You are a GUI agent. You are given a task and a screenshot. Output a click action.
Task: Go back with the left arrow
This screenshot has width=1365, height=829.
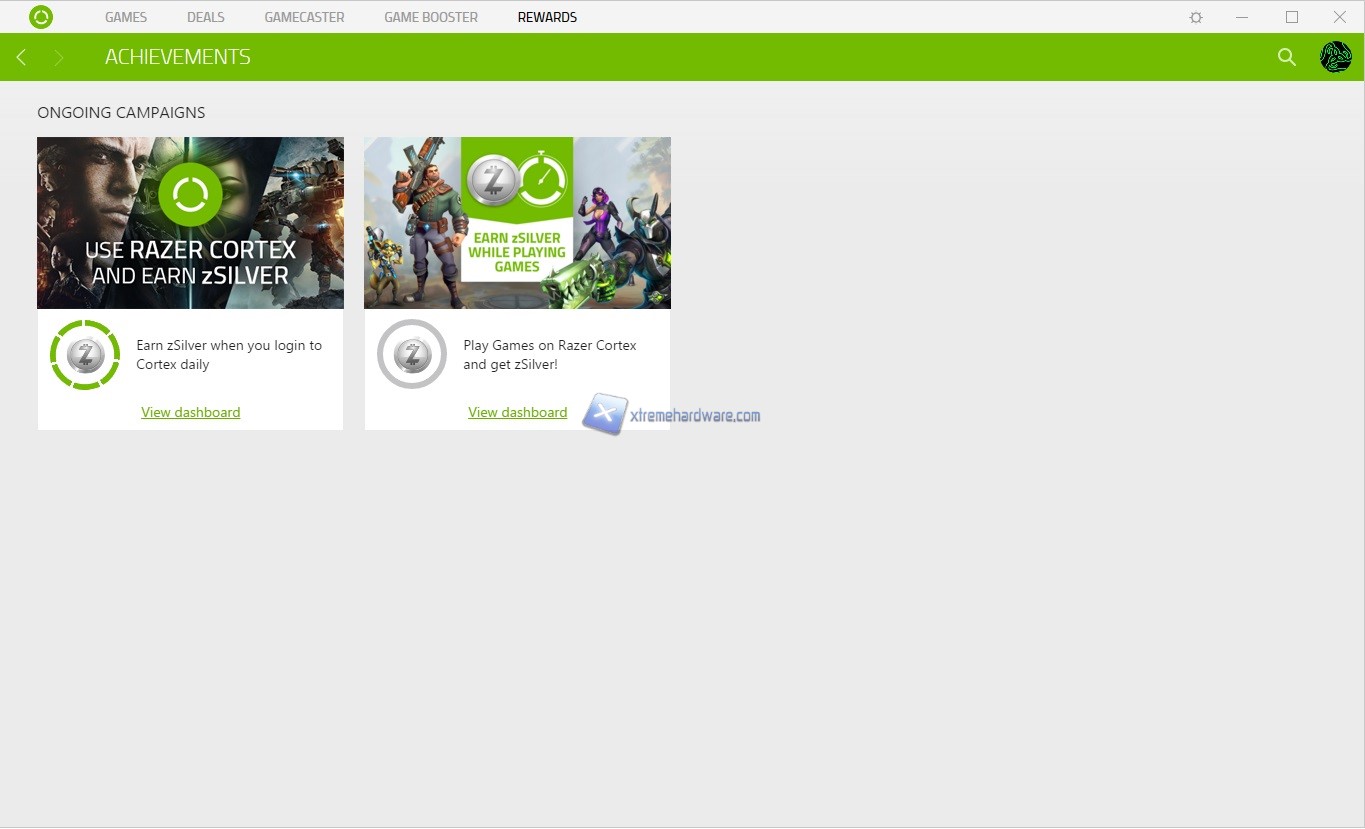(21, 58)
